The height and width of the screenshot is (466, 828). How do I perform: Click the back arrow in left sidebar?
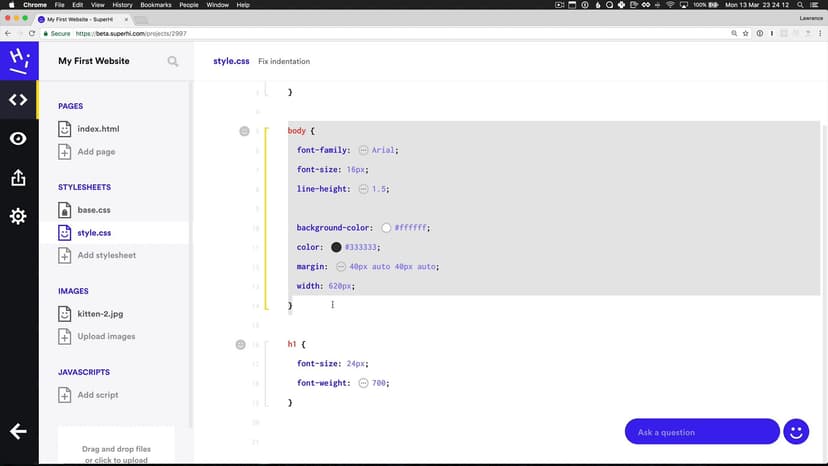pyautogui.click(x=18, y=432)
